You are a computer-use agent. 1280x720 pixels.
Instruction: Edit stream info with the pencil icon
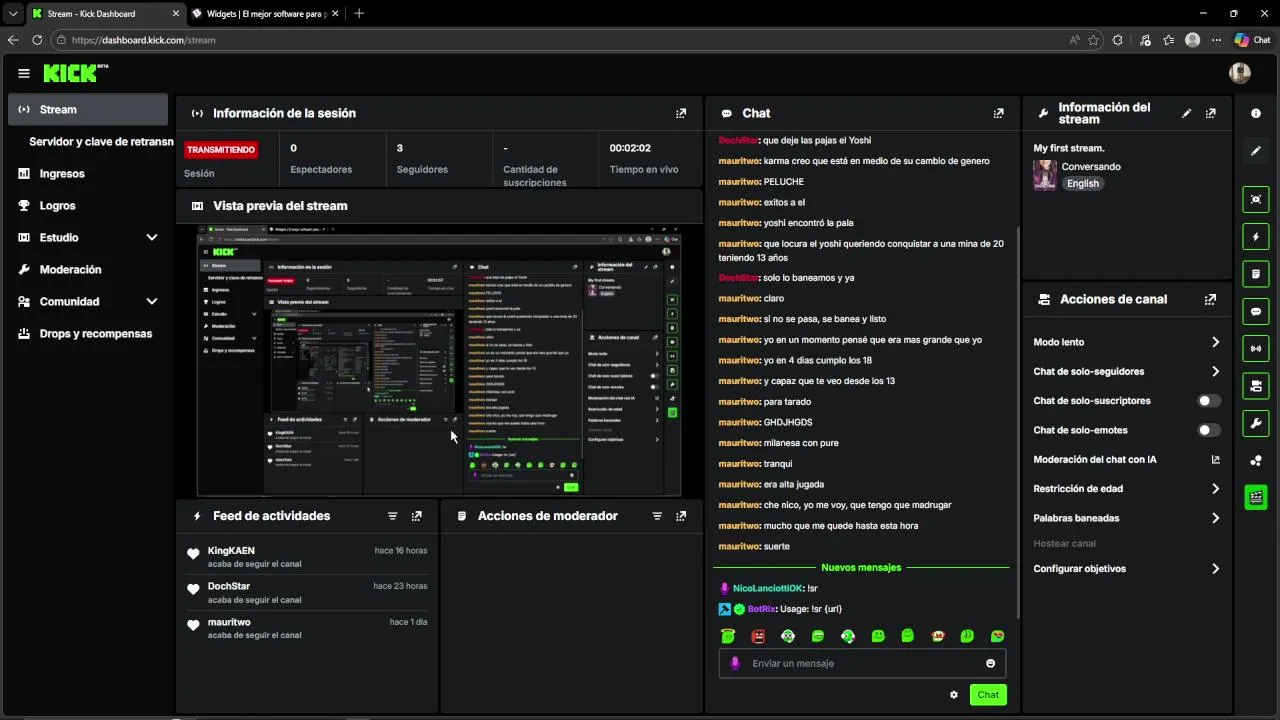[1187, 113]
